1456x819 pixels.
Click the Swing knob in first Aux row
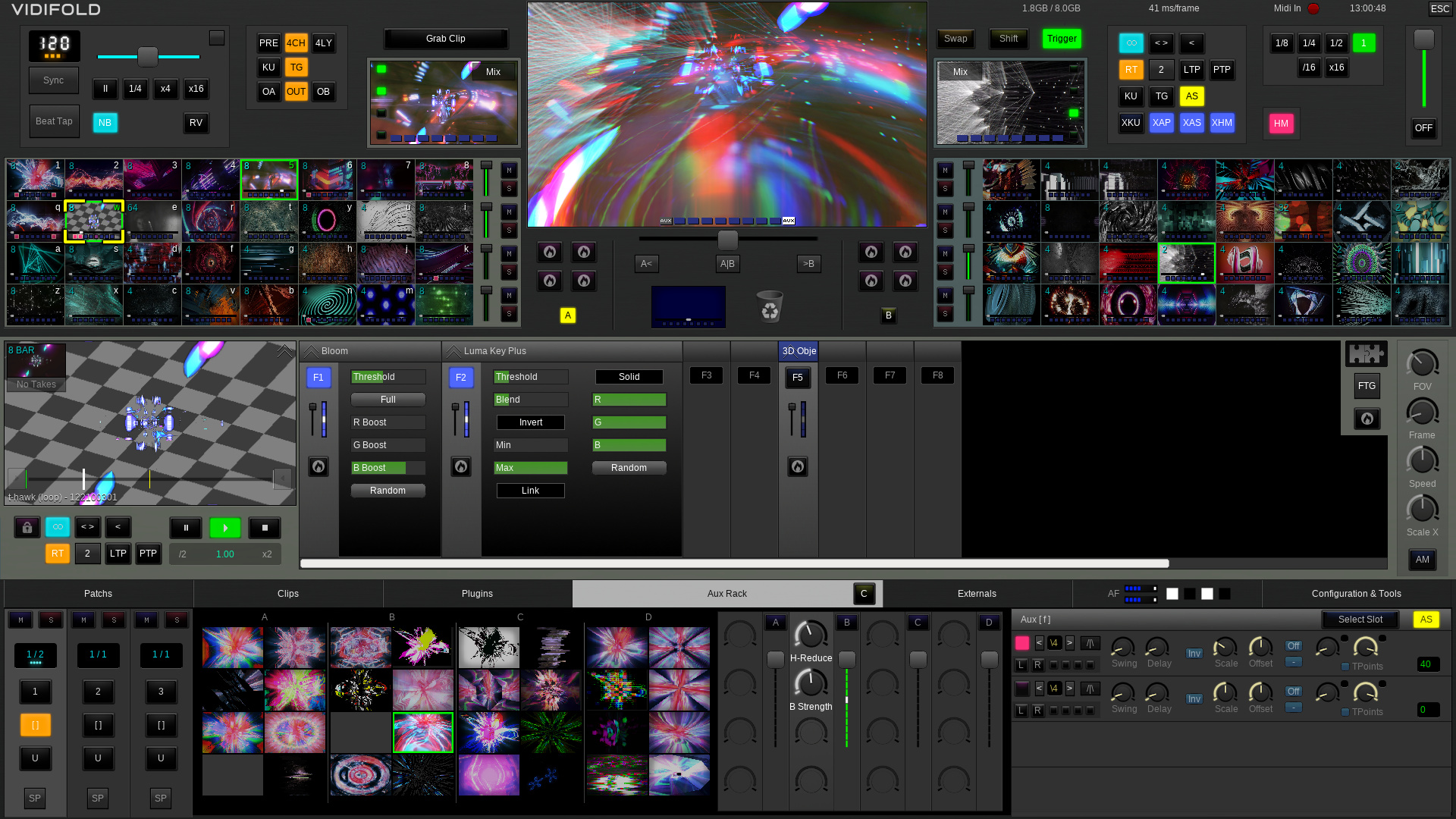[1122, 647]
